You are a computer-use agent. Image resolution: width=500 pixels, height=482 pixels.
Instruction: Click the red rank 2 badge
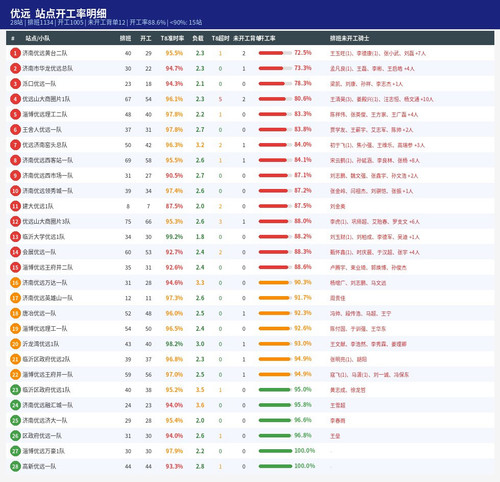point(15,68)
